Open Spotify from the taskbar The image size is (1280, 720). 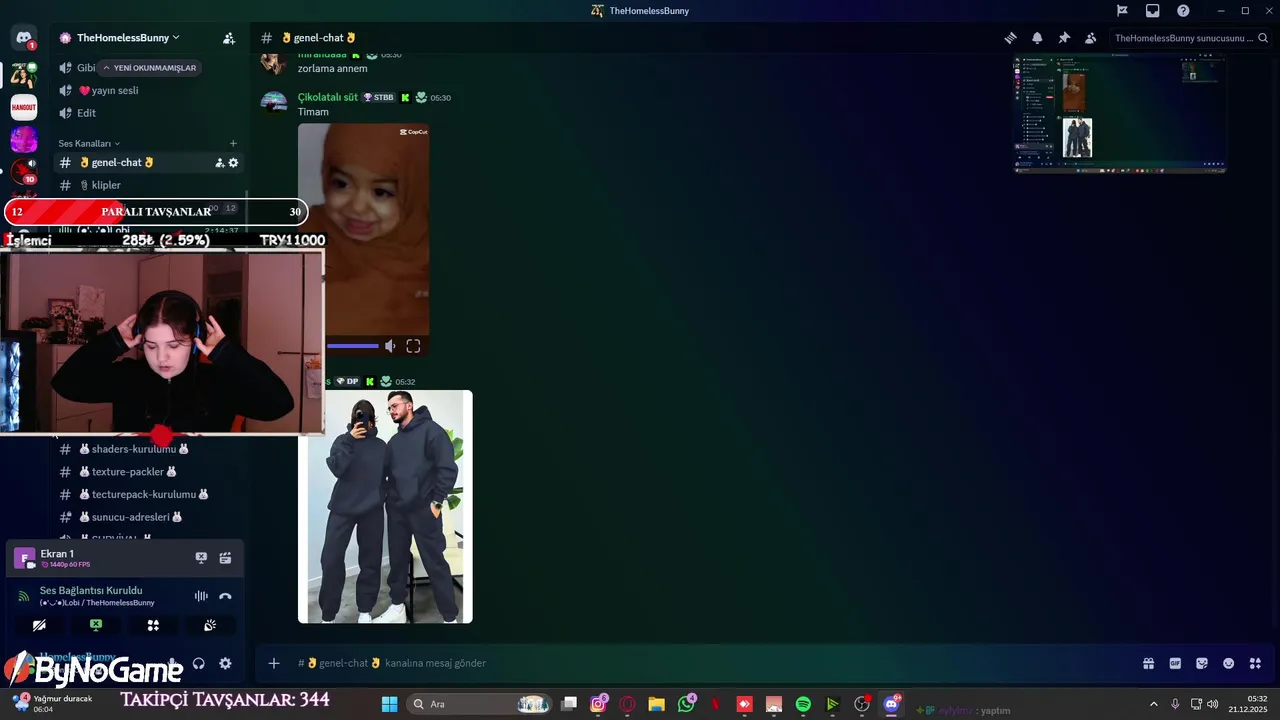coord(803,704)
